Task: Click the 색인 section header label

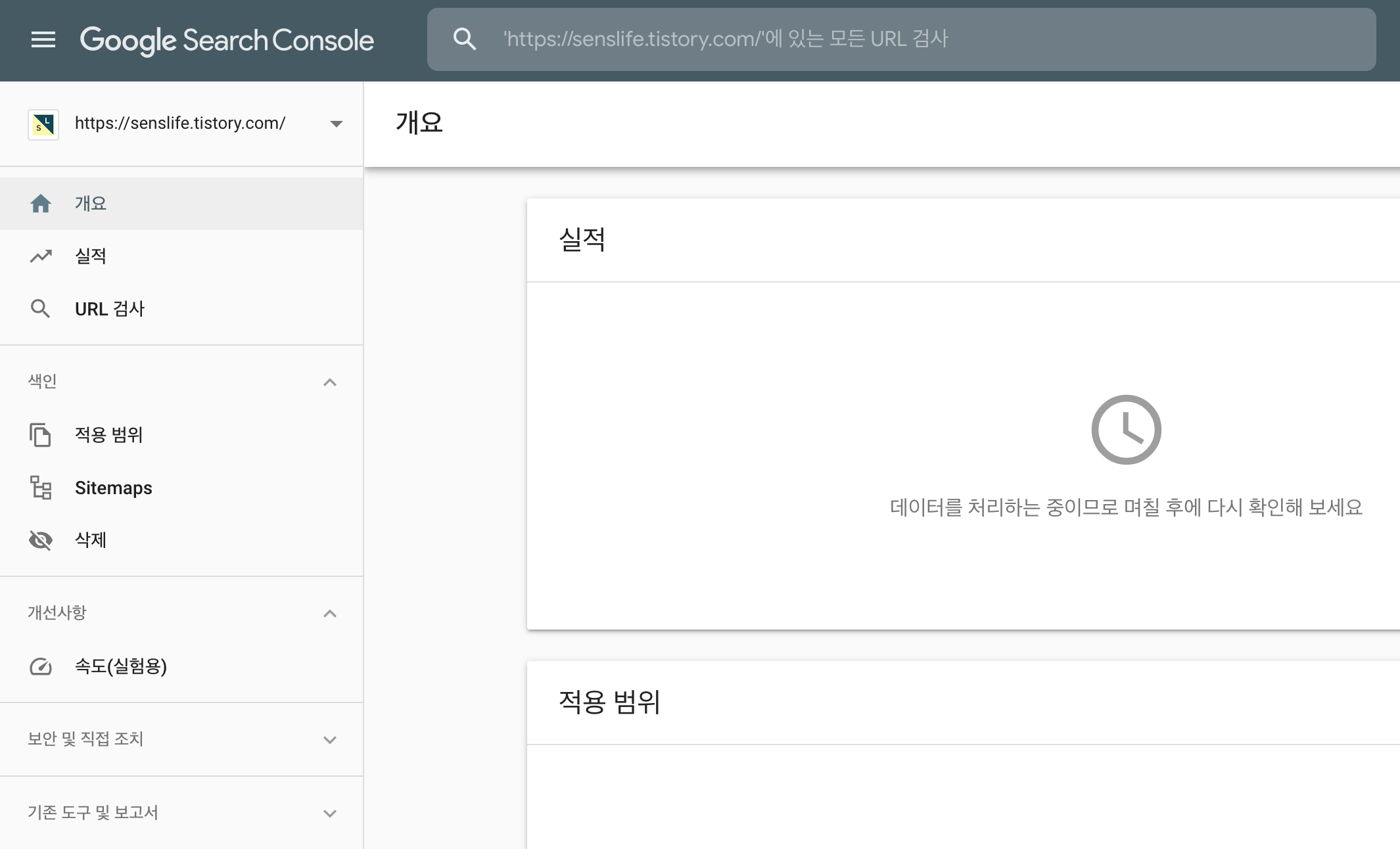Action: [x=42, y=381]
